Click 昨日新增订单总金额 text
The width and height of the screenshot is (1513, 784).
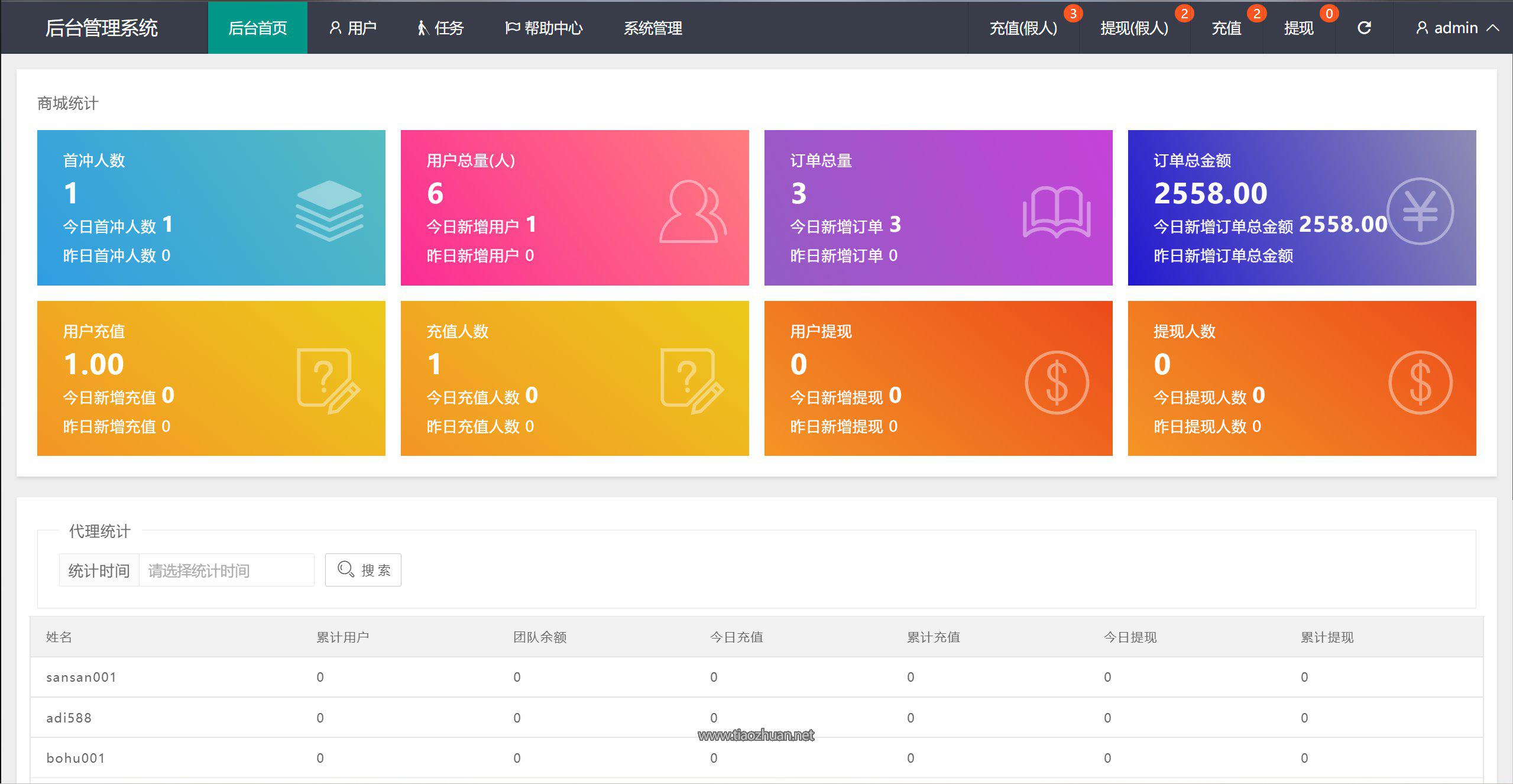(x=1223, y=255)
